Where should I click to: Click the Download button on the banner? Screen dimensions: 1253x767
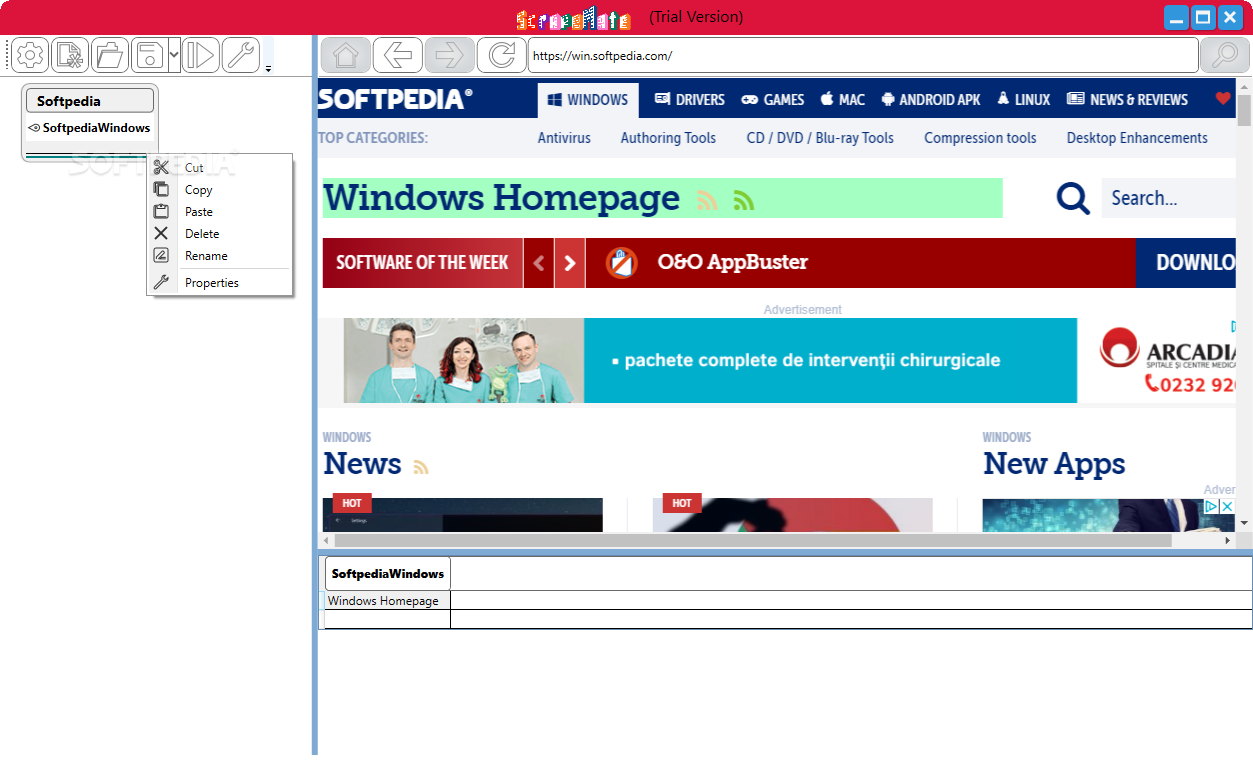[x=1186, y=263]
